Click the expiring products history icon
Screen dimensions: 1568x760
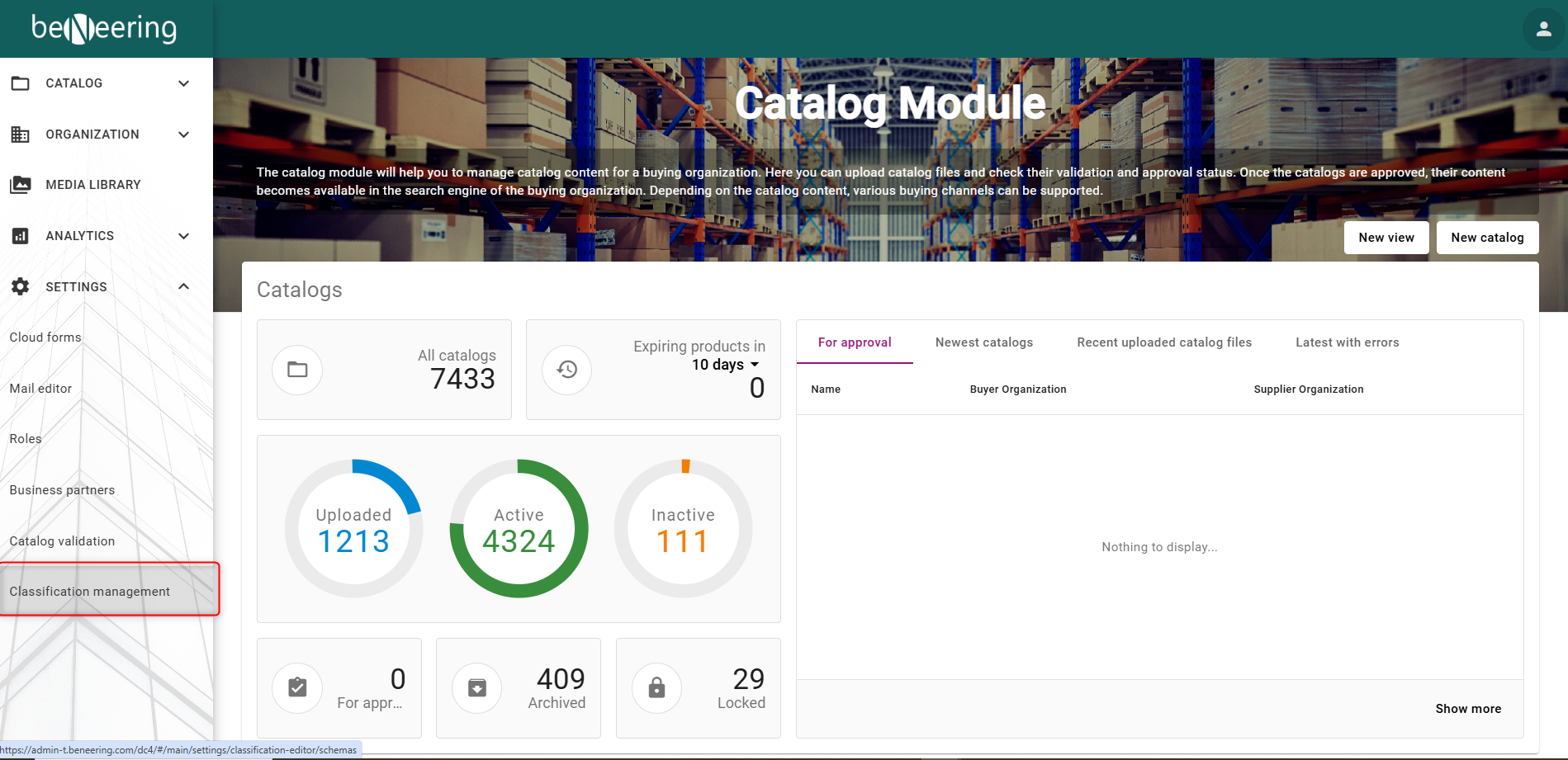pos(566,370)
